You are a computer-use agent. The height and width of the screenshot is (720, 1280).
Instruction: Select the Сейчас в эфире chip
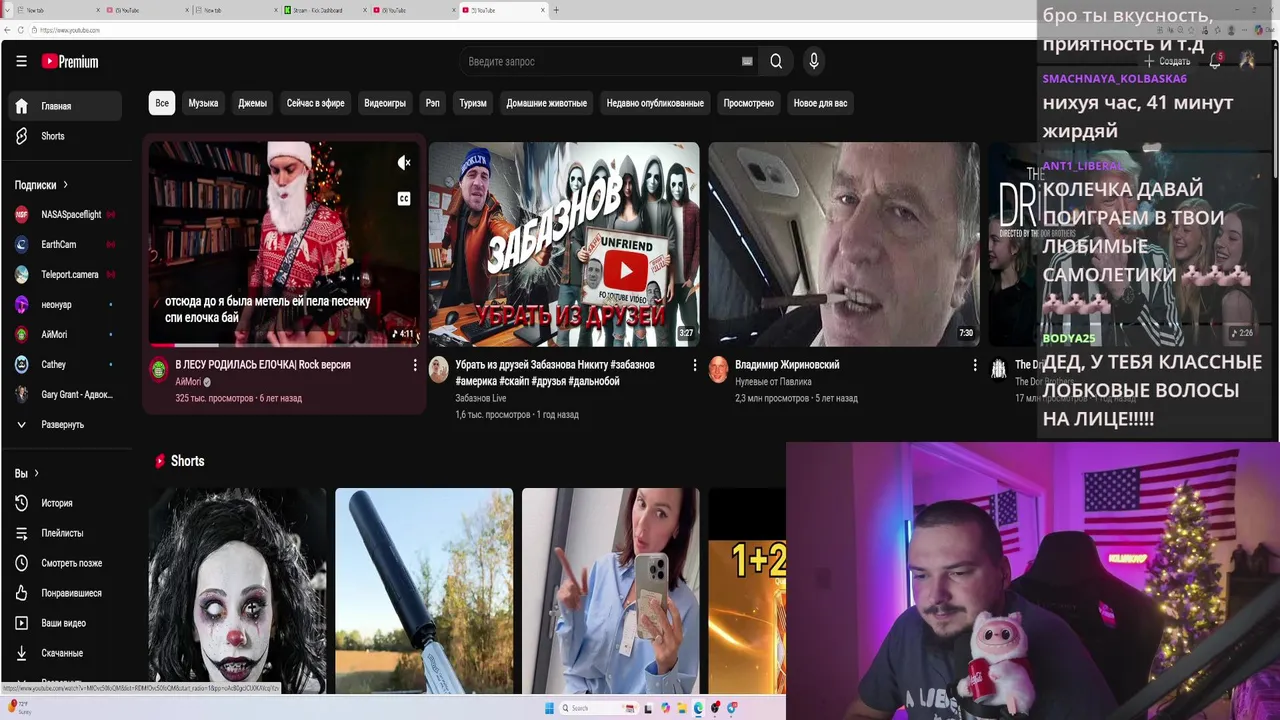coord(315,103)
